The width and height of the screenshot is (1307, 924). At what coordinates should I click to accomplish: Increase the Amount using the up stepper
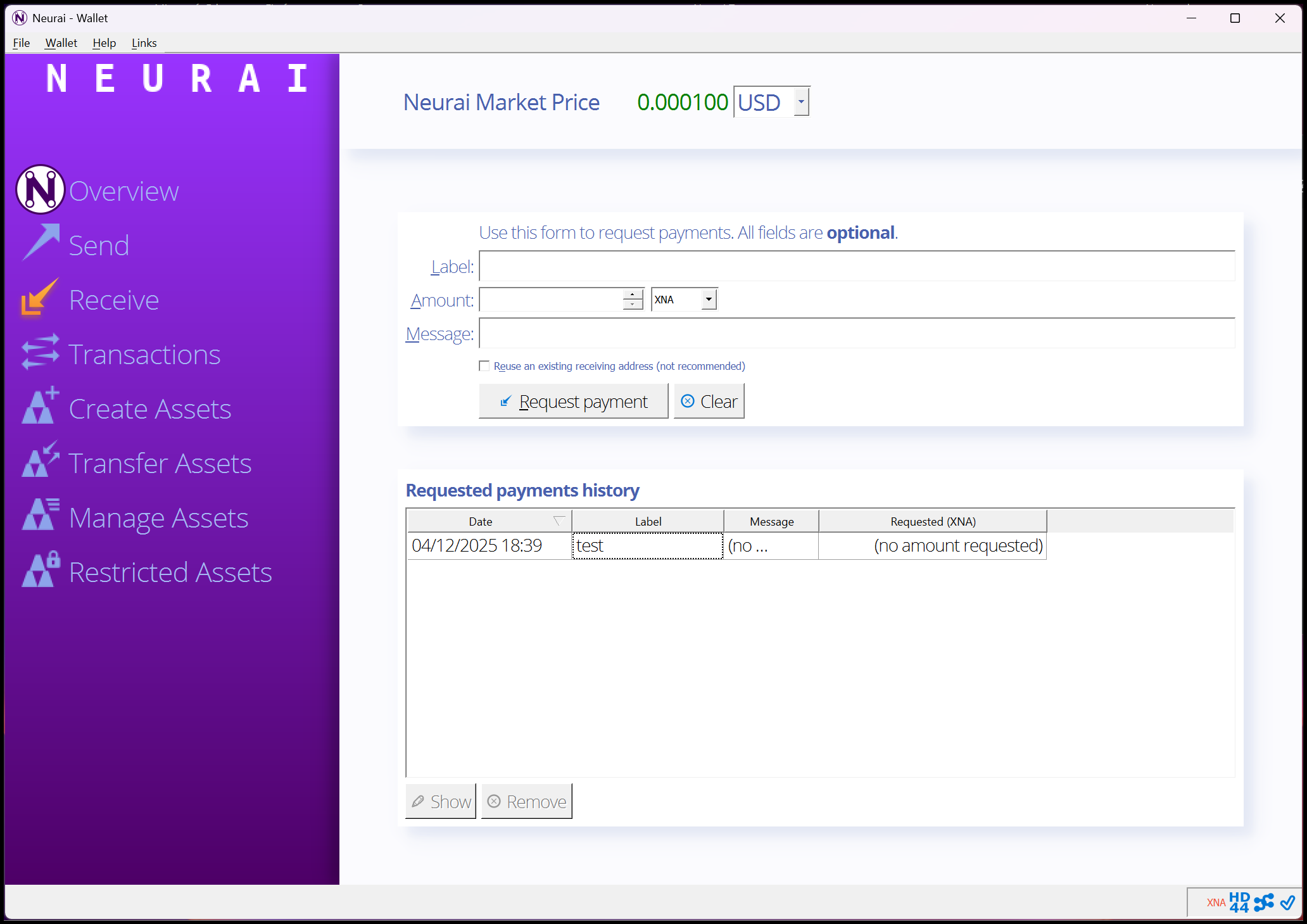[x=633, y=294]
